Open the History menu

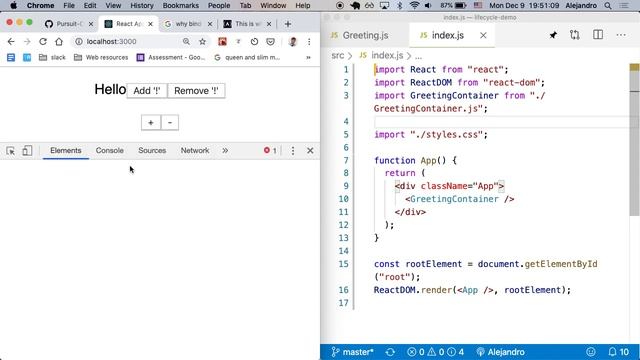pyautogui.click(x=142, y=6)
